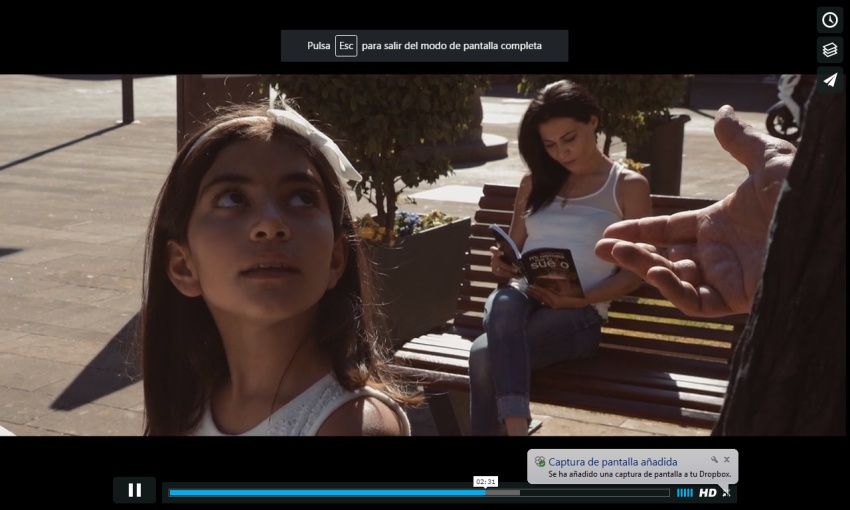850x510 pixels.
Task: Adjust volume using the blue volume bars
Action: point(684,493)
